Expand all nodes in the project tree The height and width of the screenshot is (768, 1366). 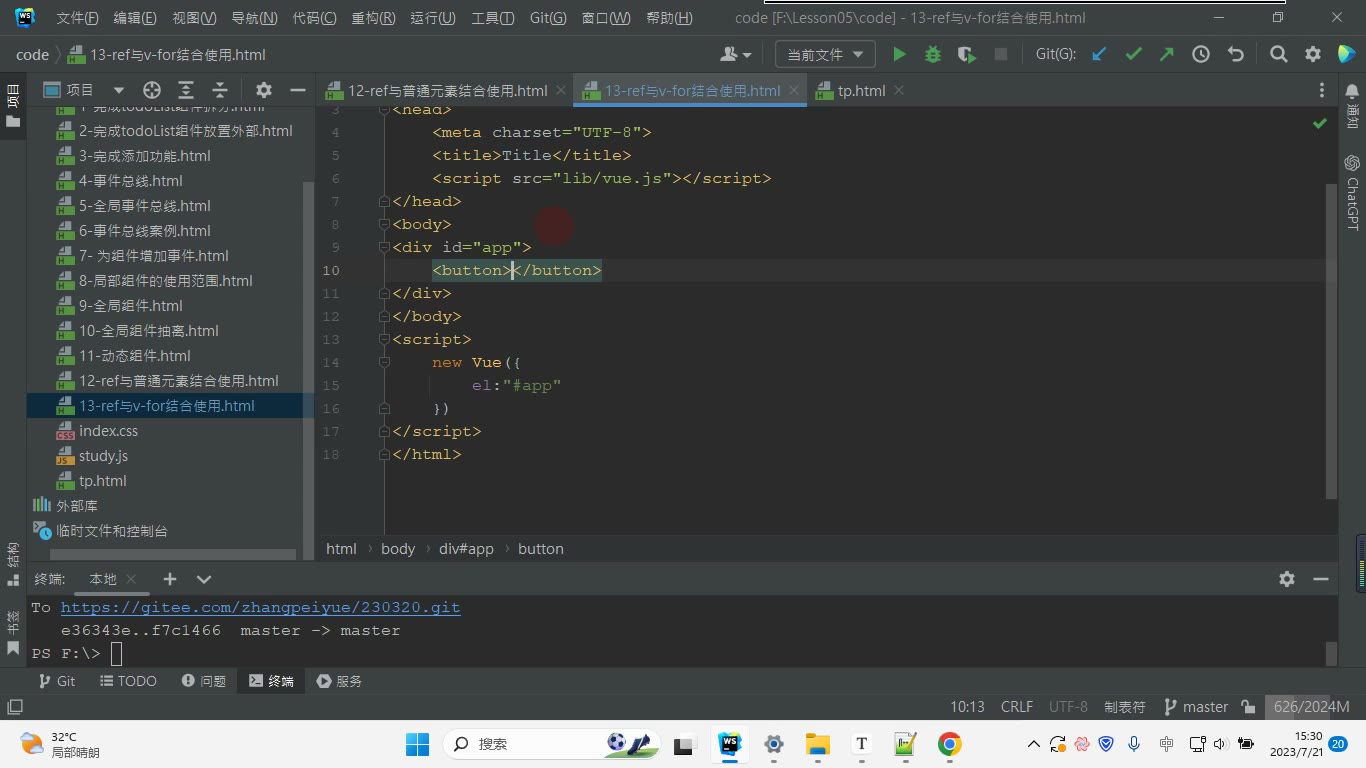click(x=186, y=90)
